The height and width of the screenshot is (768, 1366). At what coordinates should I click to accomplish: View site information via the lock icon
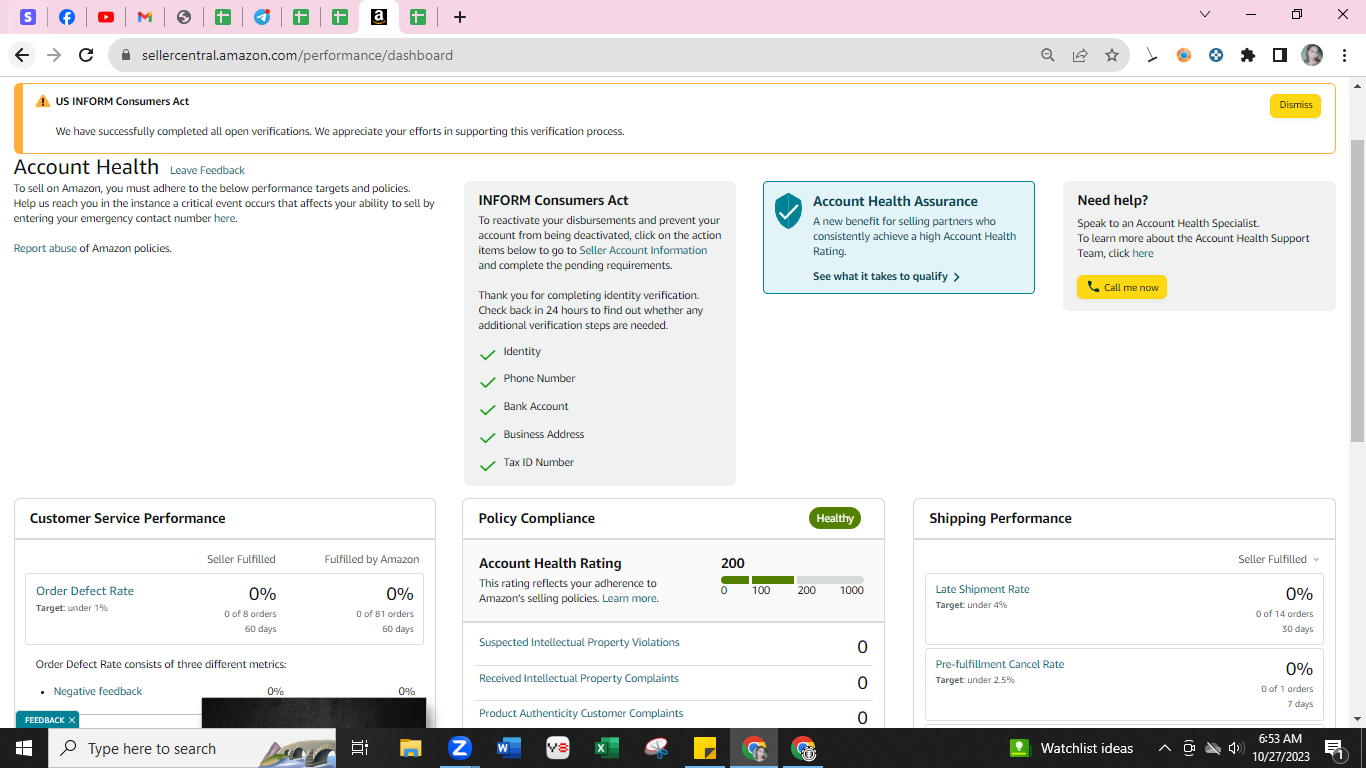126,55
